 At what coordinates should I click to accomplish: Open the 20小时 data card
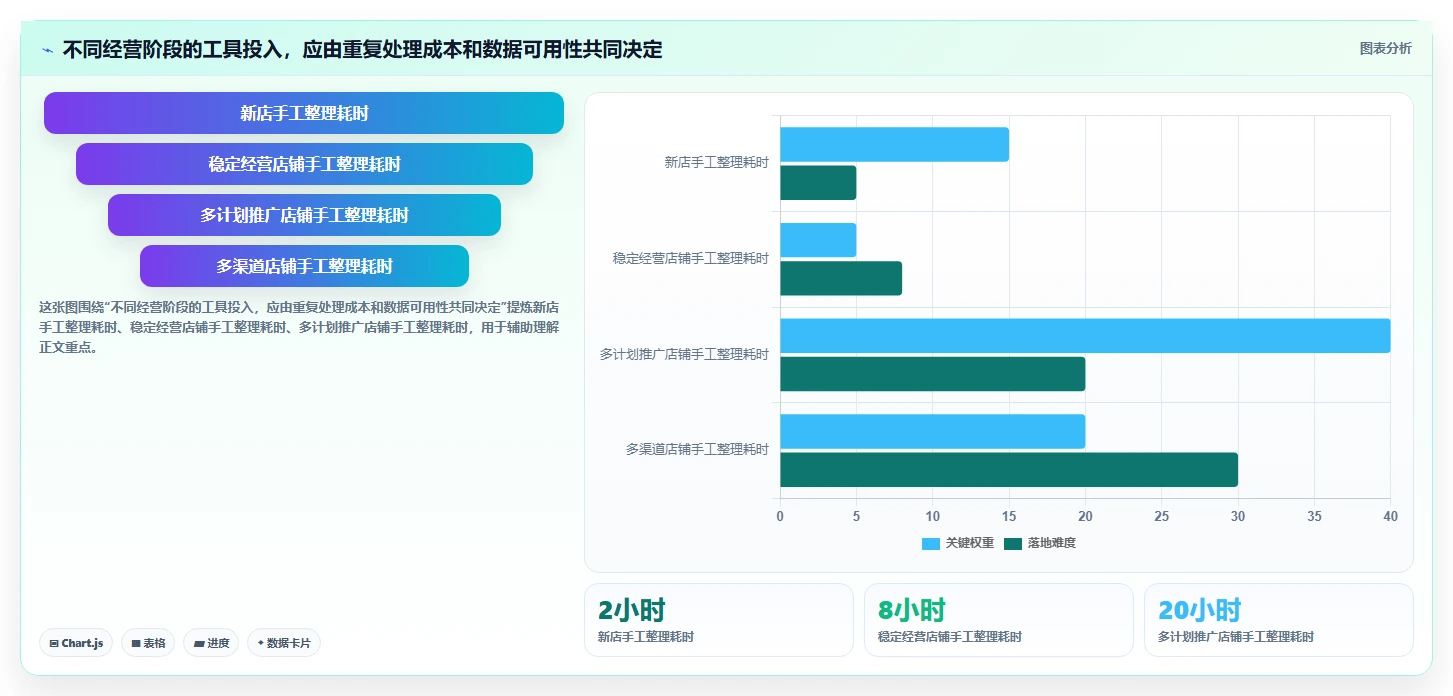[x=1279, y=620]
